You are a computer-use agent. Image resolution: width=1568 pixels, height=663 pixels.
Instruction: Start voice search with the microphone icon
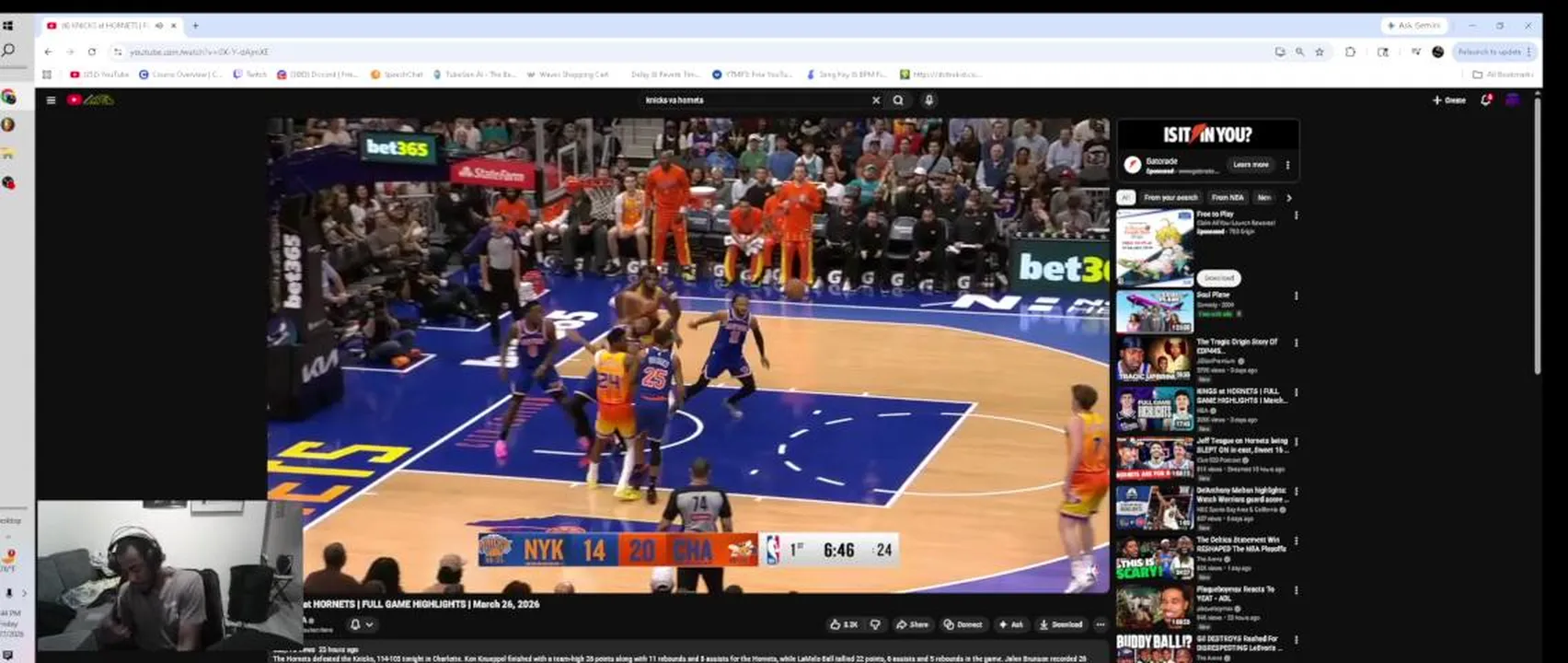(929, 100)
